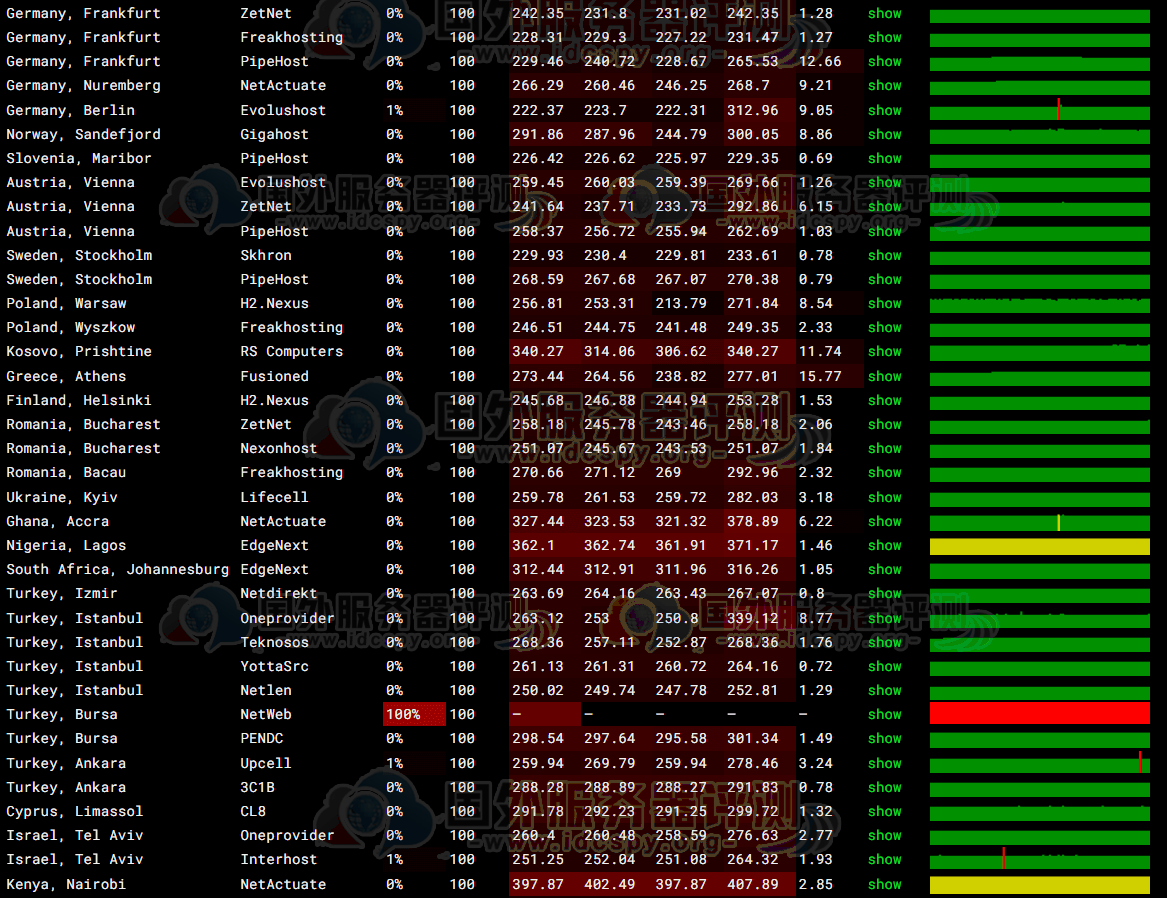Select "show" in the Poland, Wyszkow row
1167x898 pixels.
click(x=884, y=327)
